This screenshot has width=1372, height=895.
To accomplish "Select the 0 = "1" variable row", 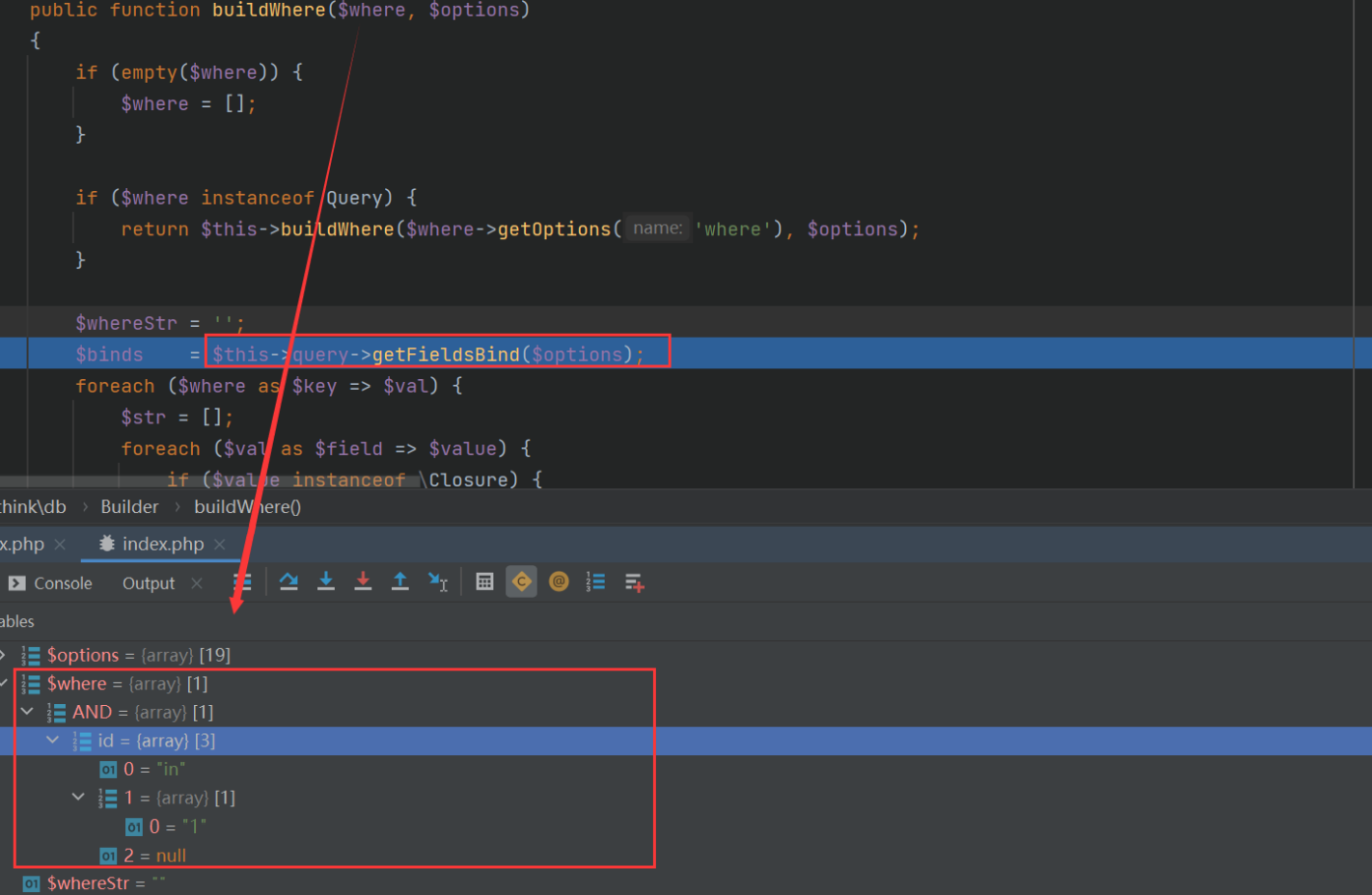I will (686, 827).
